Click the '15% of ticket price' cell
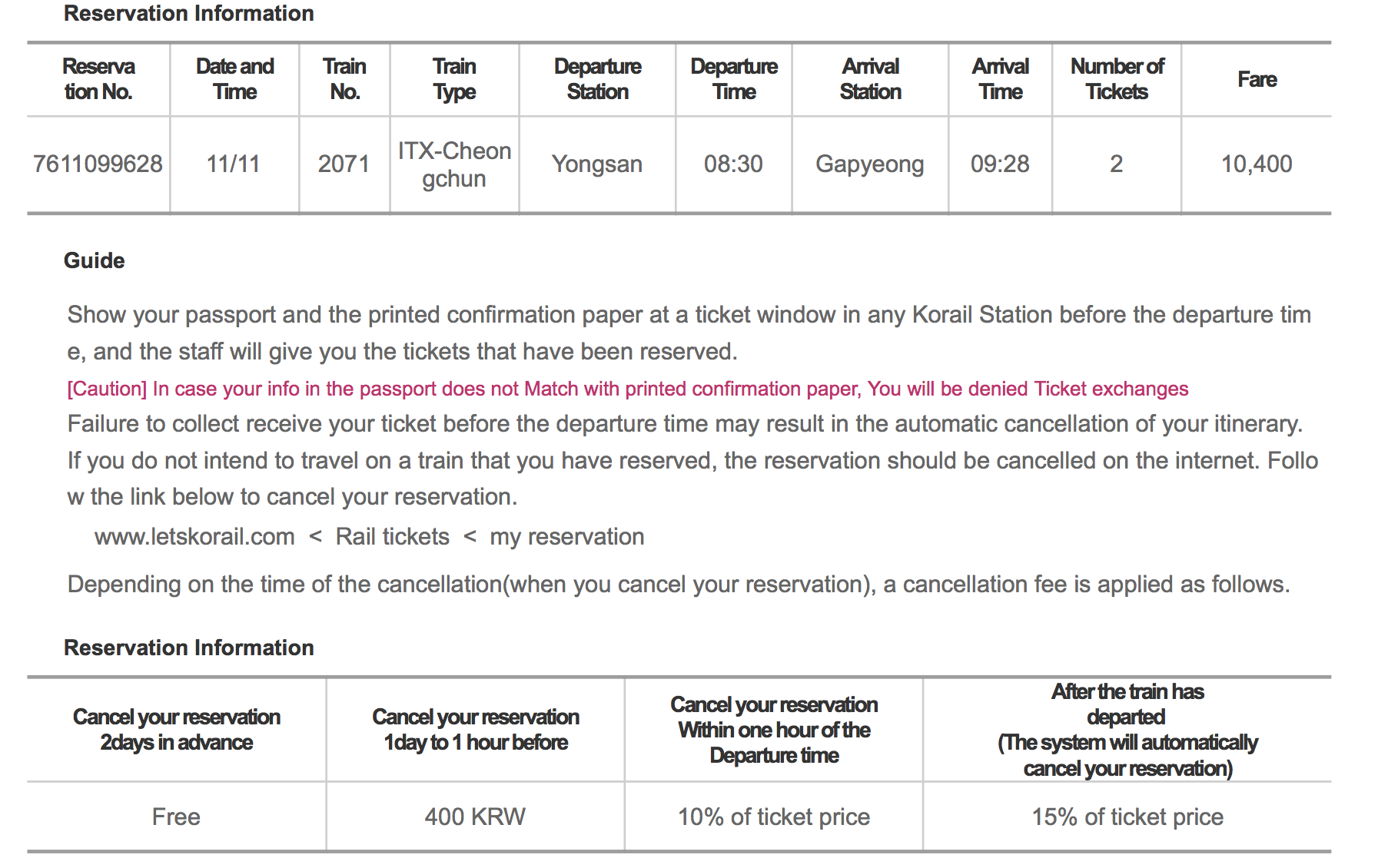 [x=1127, y=817]
